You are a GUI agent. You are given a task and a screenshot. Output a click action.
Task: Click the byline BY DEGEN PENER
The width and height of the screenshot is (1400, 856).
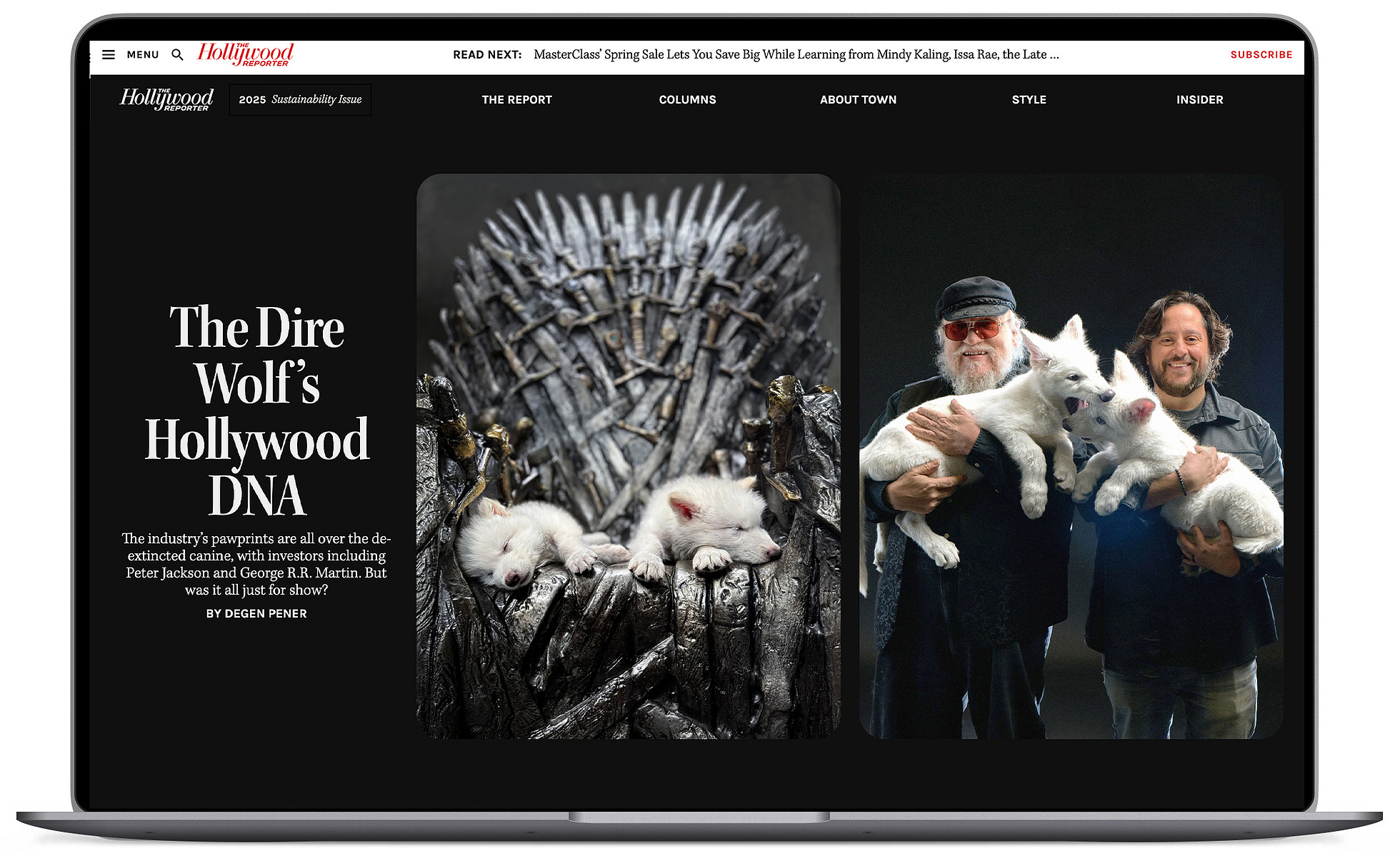pyautogui.click(x=256, y=614)
